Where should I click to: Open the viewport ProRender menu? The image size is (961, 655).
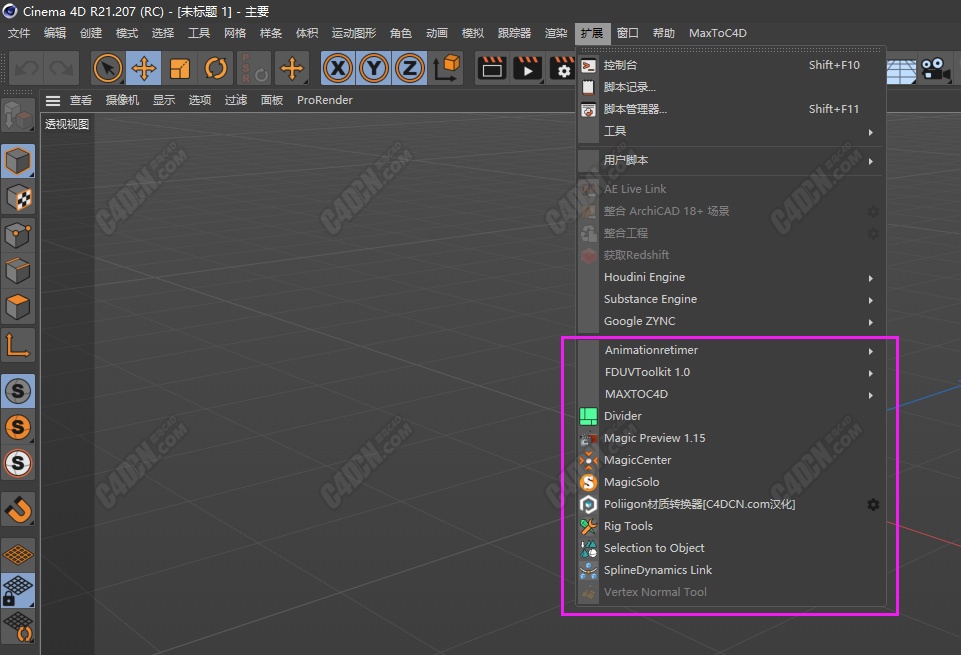coord(325,100)
